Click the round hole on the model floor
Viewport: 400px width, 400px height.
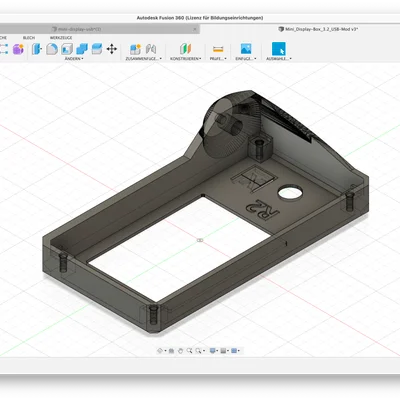290,193
